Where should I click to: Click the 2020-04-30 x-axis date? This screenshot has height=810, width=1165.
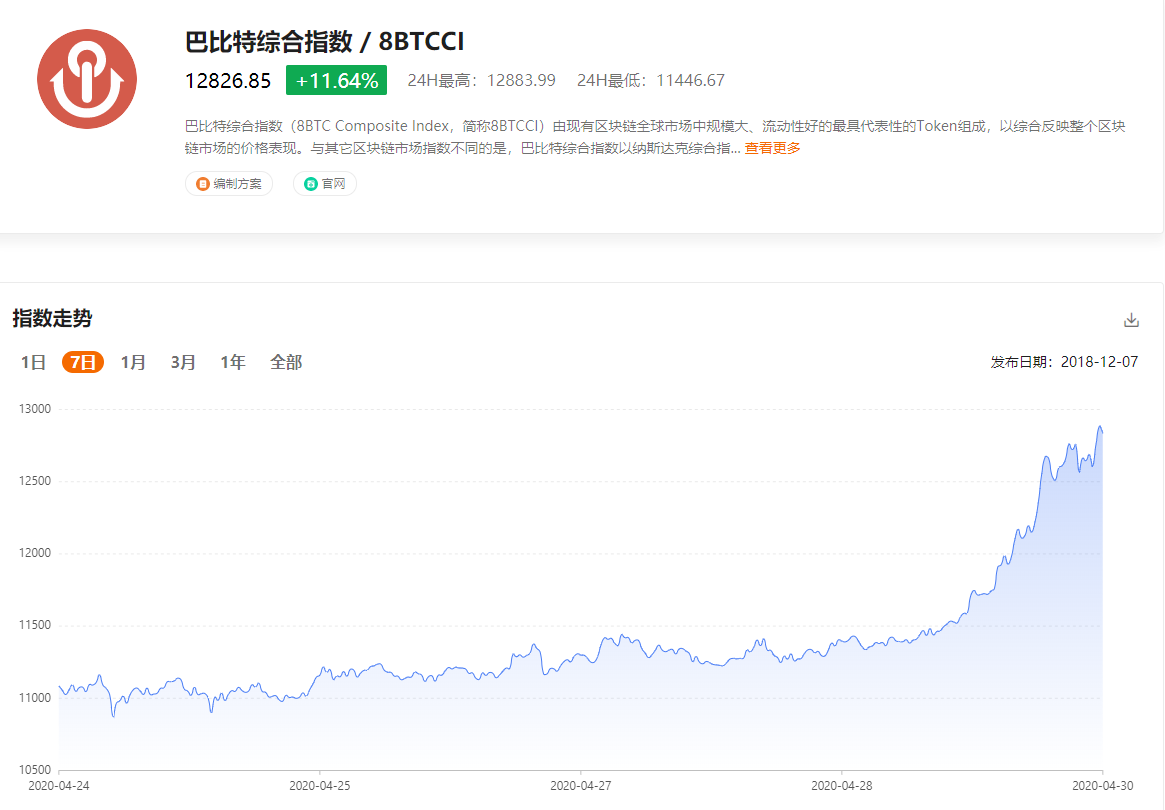pos(1103,785)
